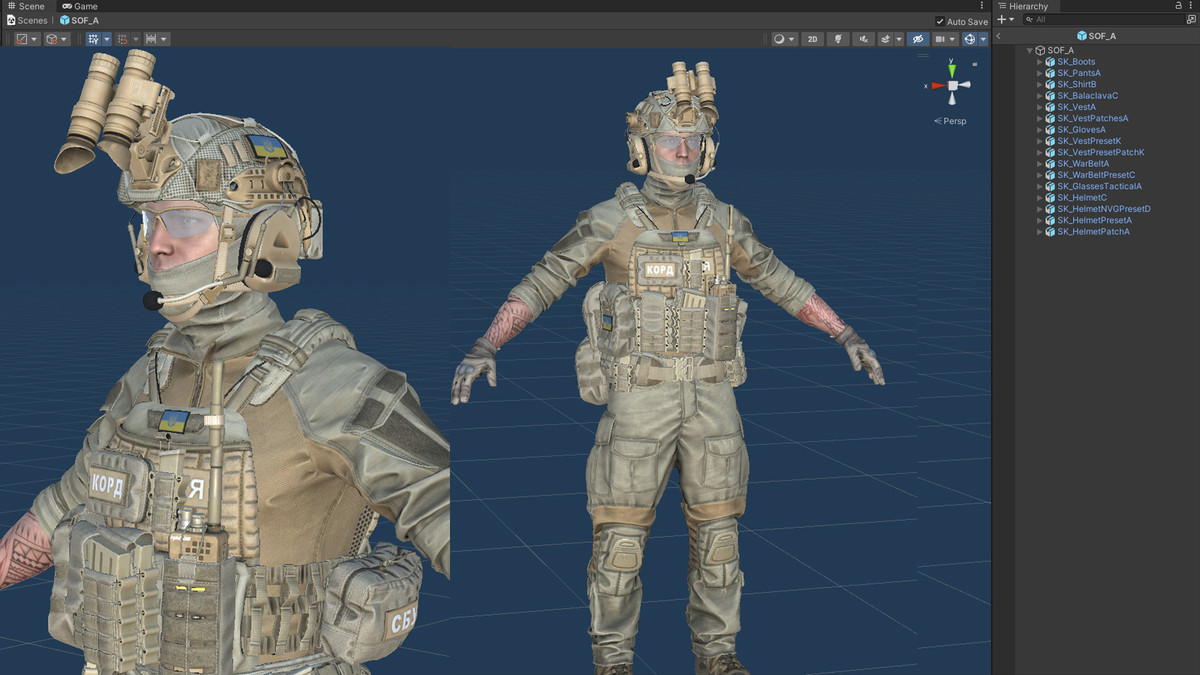Open the draw mode shading icon
This screenshot has height=675, width=1200.
pos(780,39)
